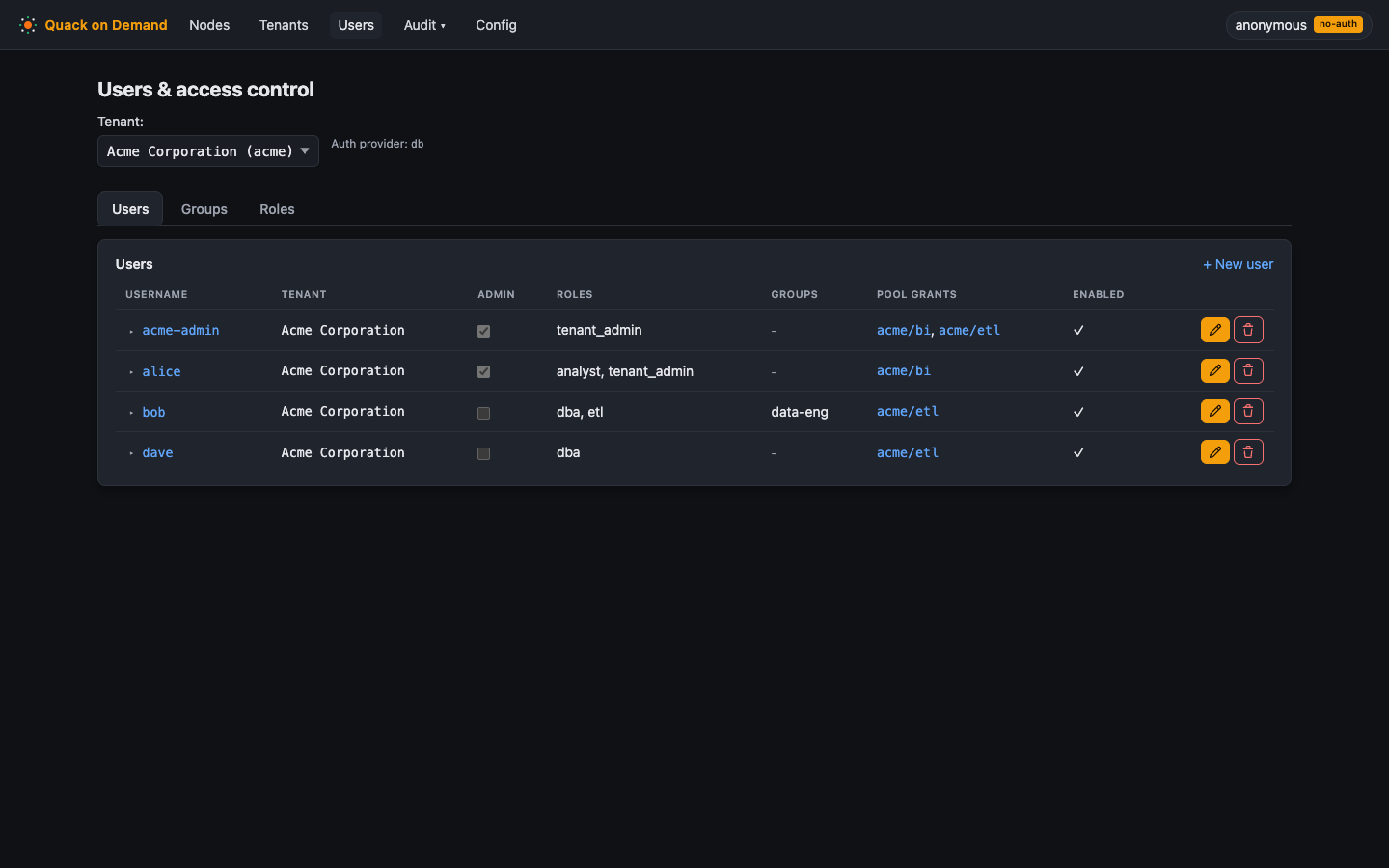The height and width of the screenshot is (868, 1389).
Task: Edit the acme-admin user with the pencil icon
Action: tap(1215, 330)
